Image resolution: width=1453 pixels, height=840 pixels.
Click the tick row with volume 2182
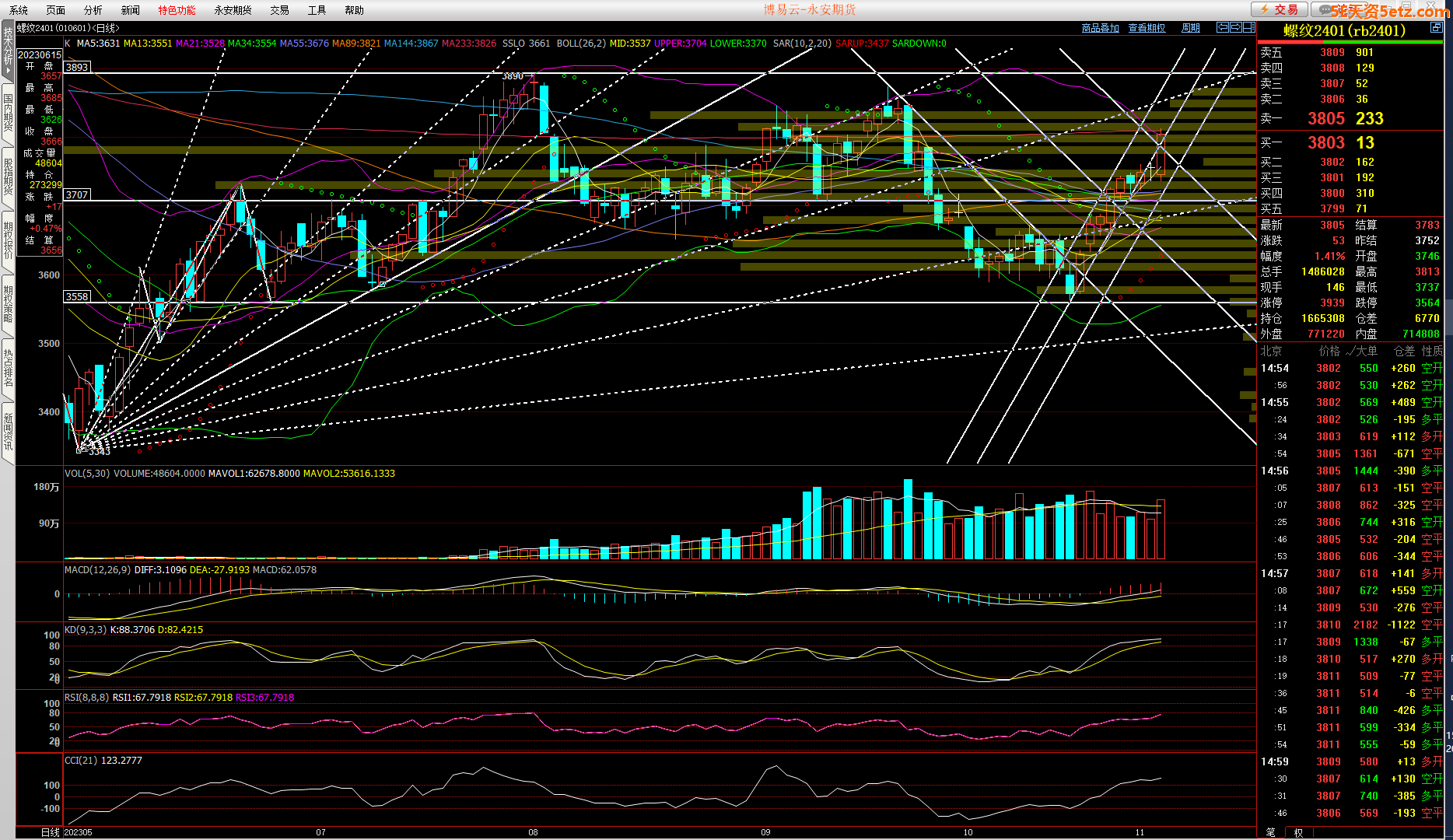click(x=1351, y=625)
